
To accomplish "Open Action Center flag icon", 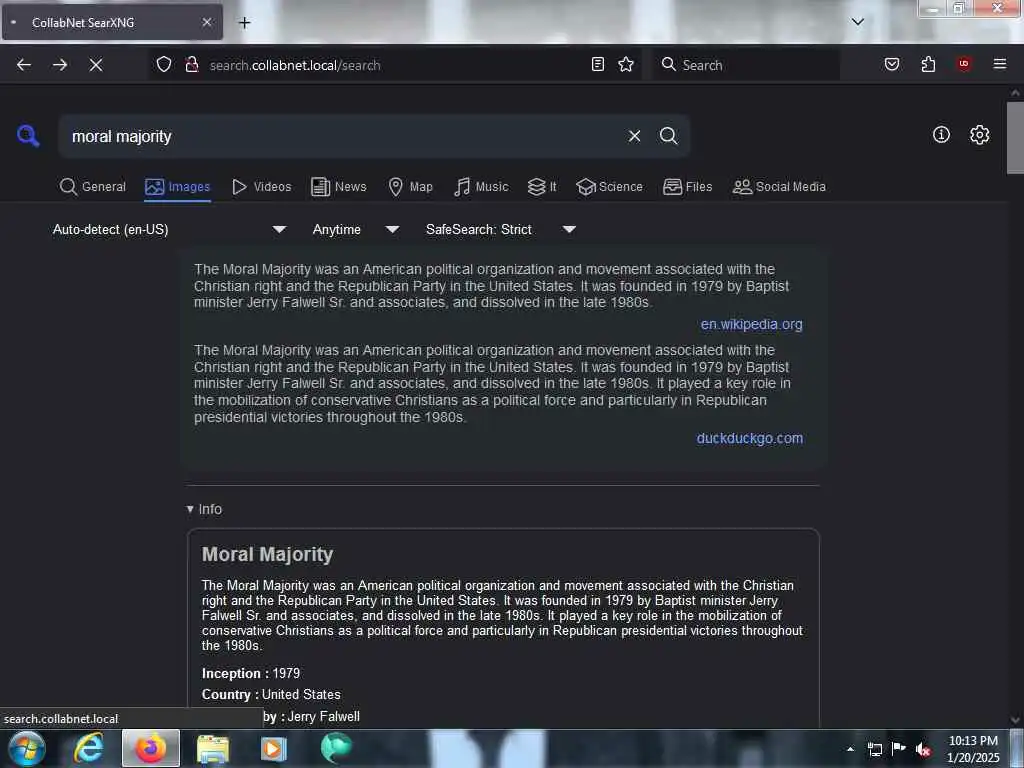I will coord(899,748).
